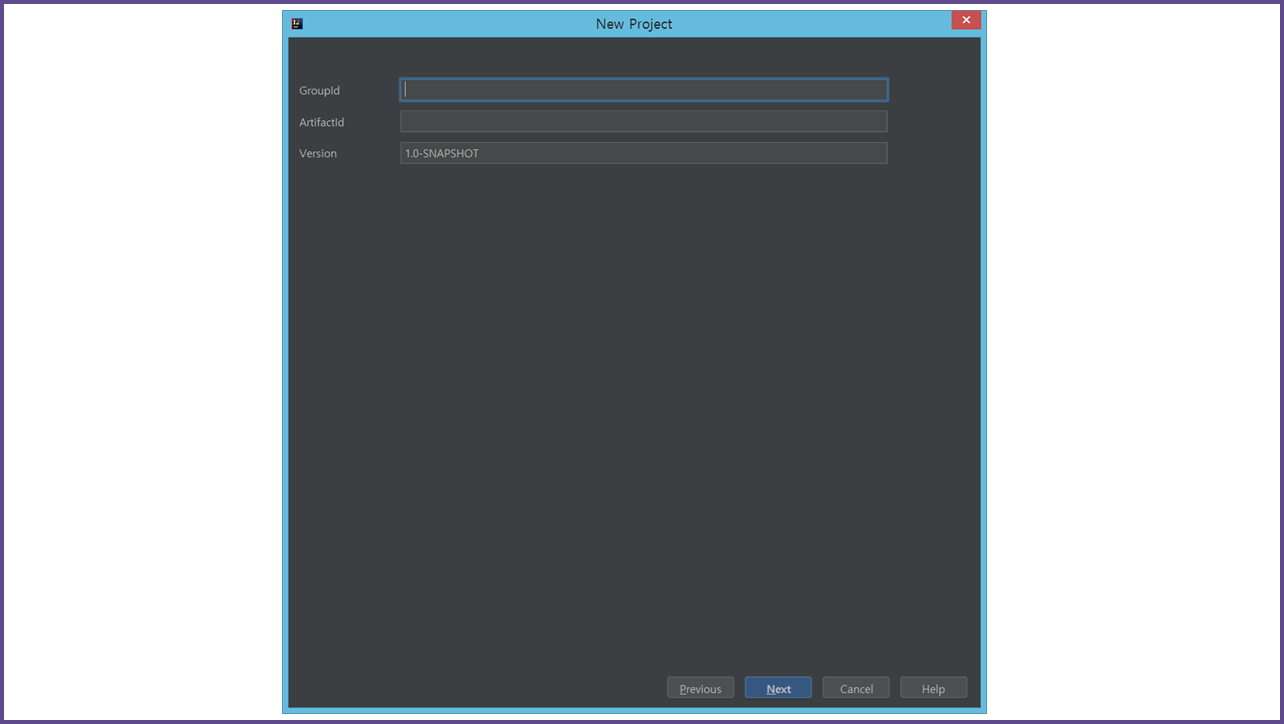This screenshot has width=1284, height=724.
Task: Click the GroupId label
Action: (x=320, y=91)
